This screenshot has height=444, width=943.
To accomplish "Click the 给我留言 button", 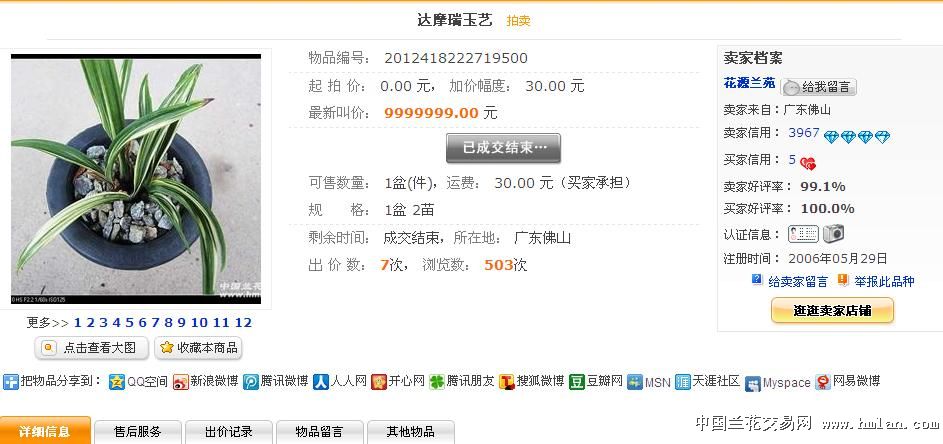I will 819,87.
